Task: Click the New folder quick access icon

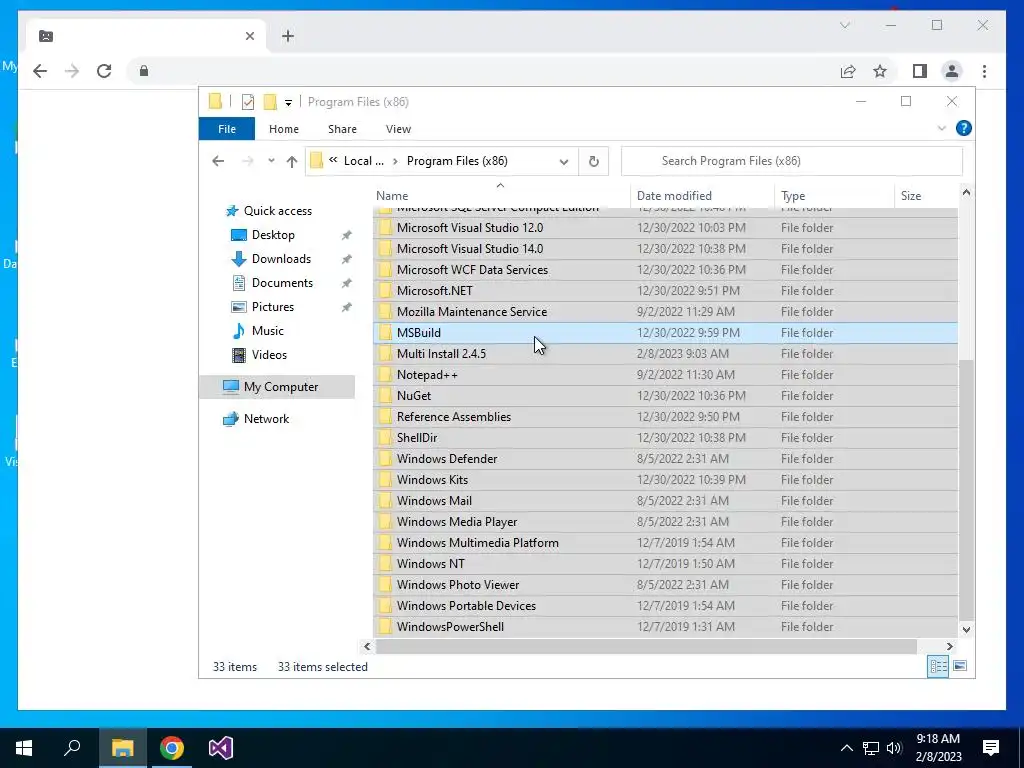Action: pyautogui.click(x=270, y=102)
